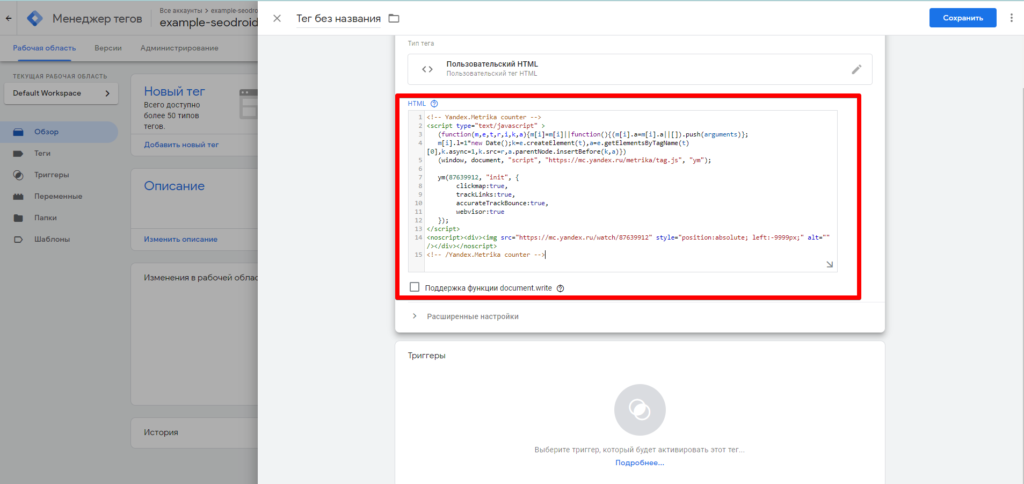Click the Триггеры circle icon

pos(18,175)
